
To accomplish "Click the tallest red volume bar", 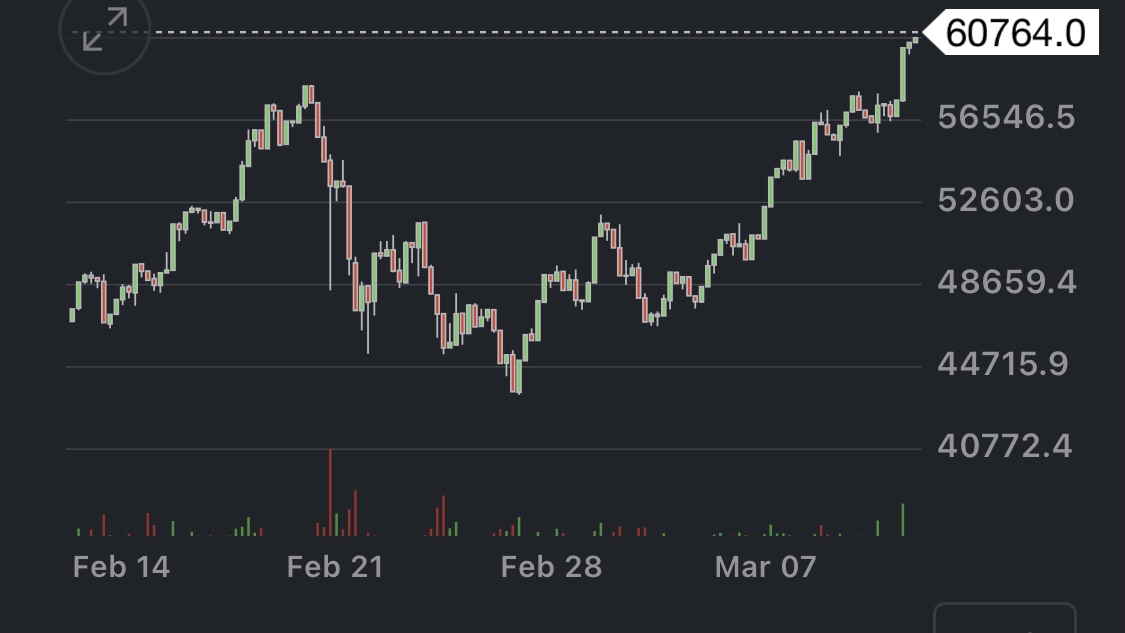I will coord(330,492).
